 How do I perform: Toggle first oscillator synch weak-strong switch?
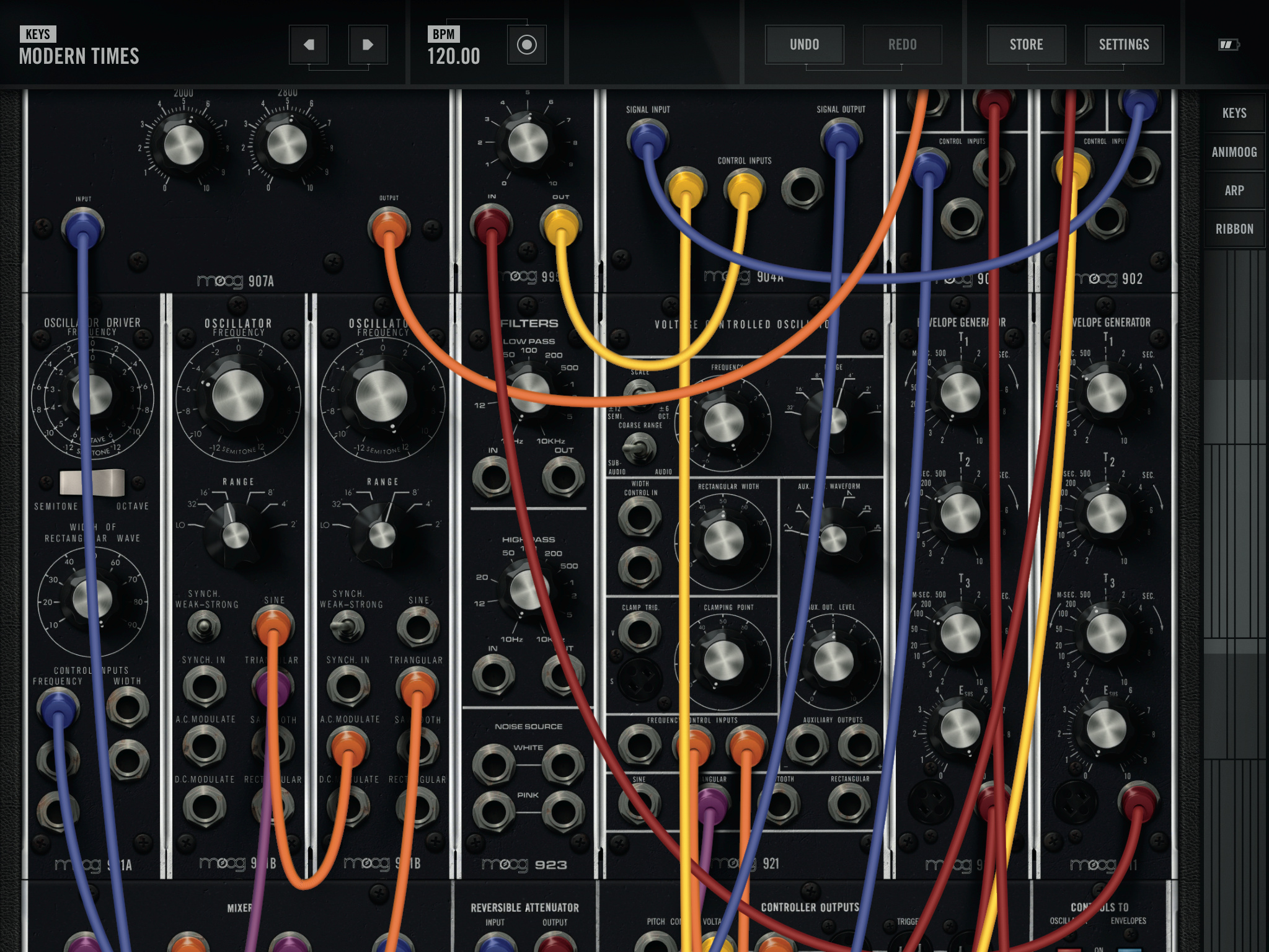[203, 626]
